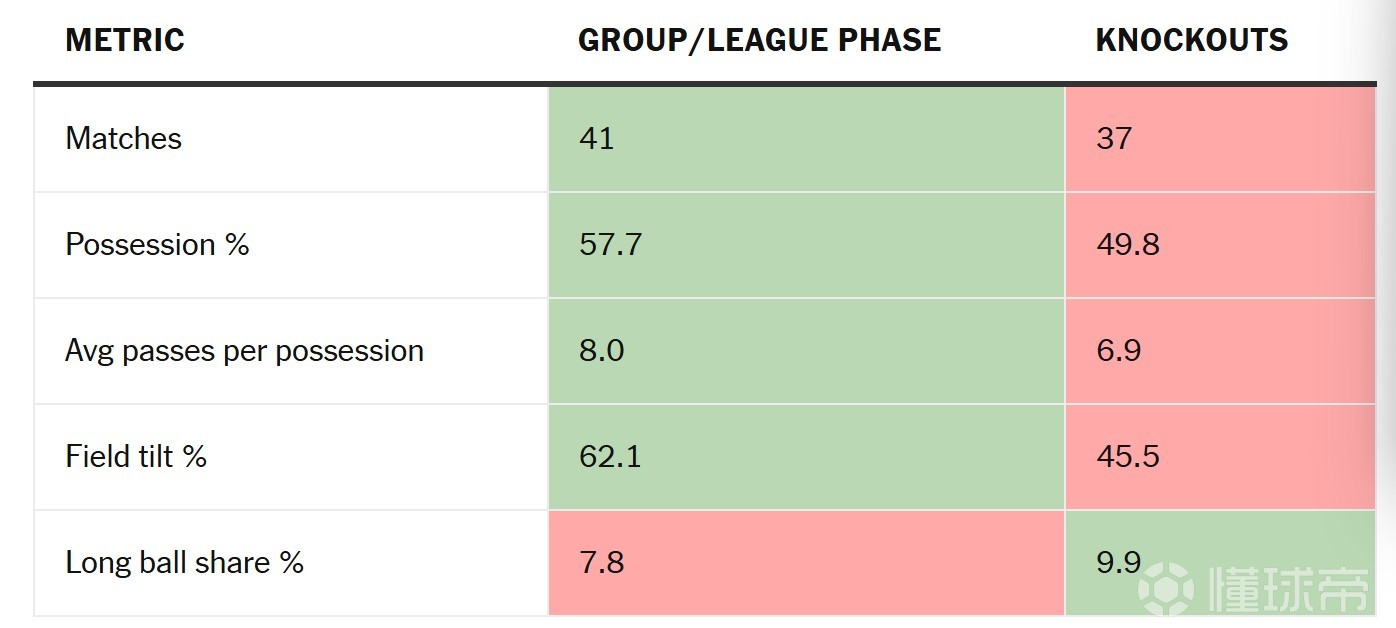Viewport: 1396px width, 628px height.
Task: Click the knockouts long ball value 9.9
Action: [1118, 562]
